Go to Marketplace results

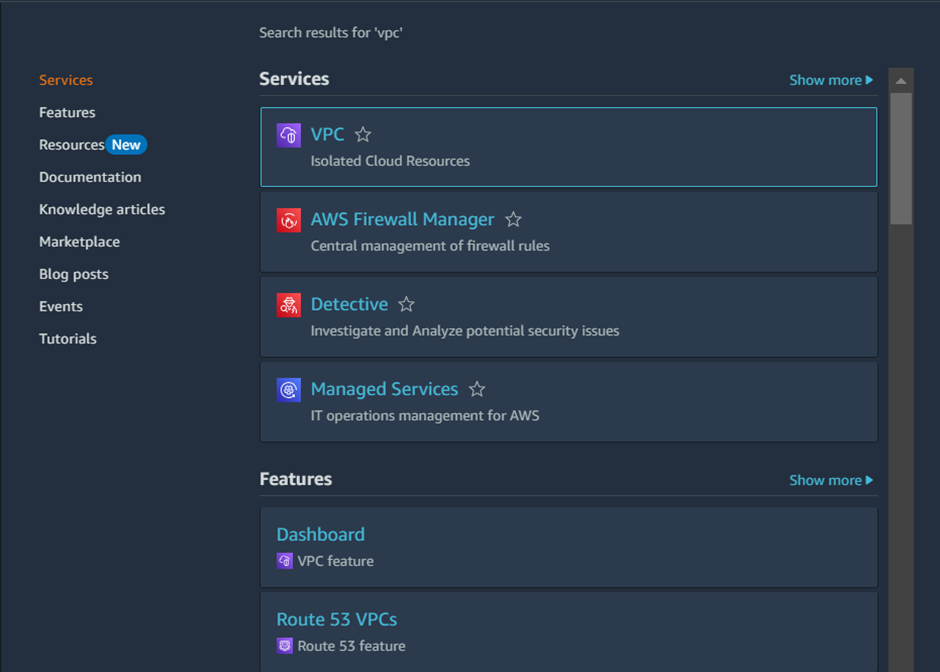coord(79,242)
